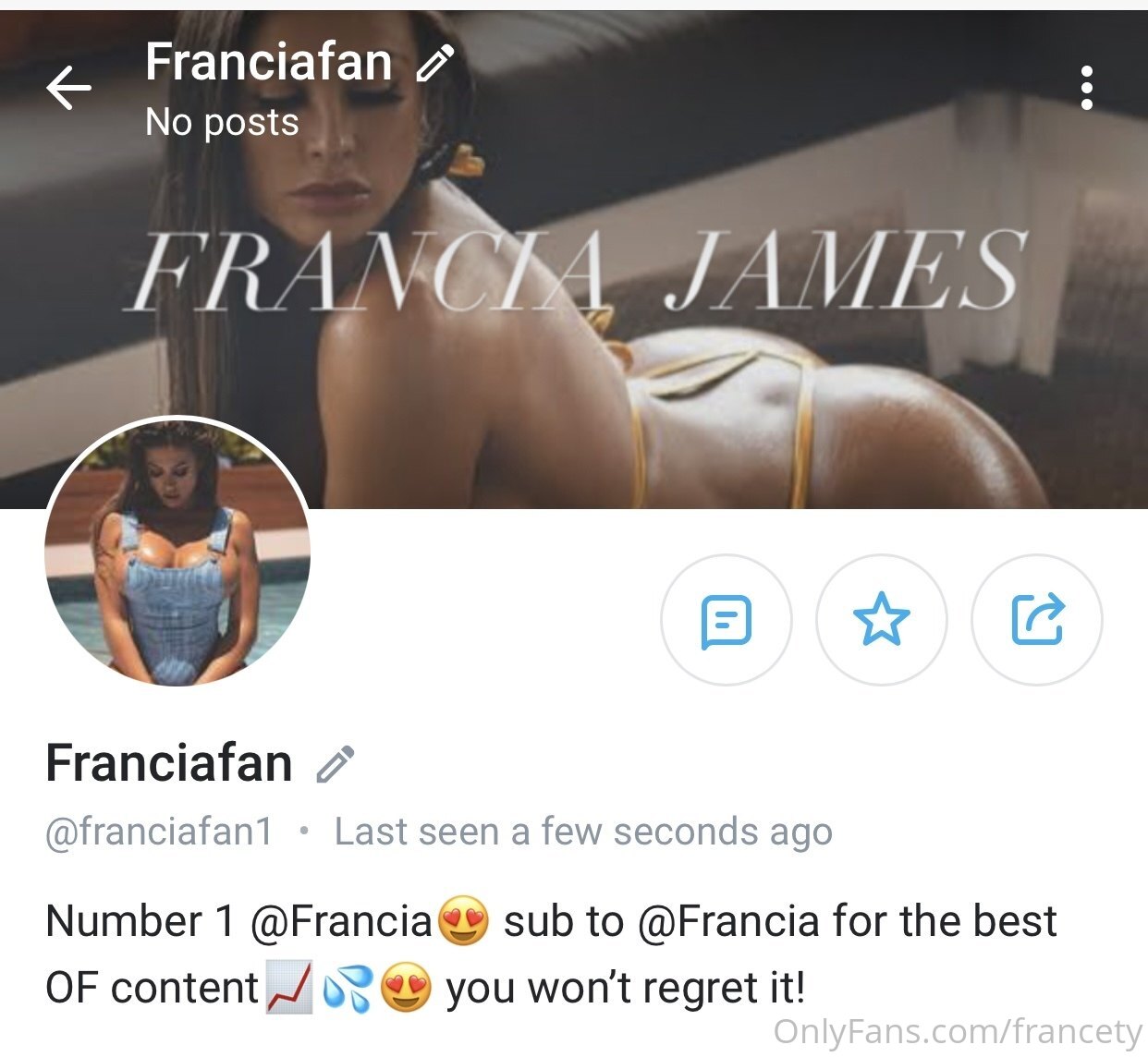Tap the Franciafan title in top header
The height and width of the screenshot is (1057, 1148).
coord(269,62)
